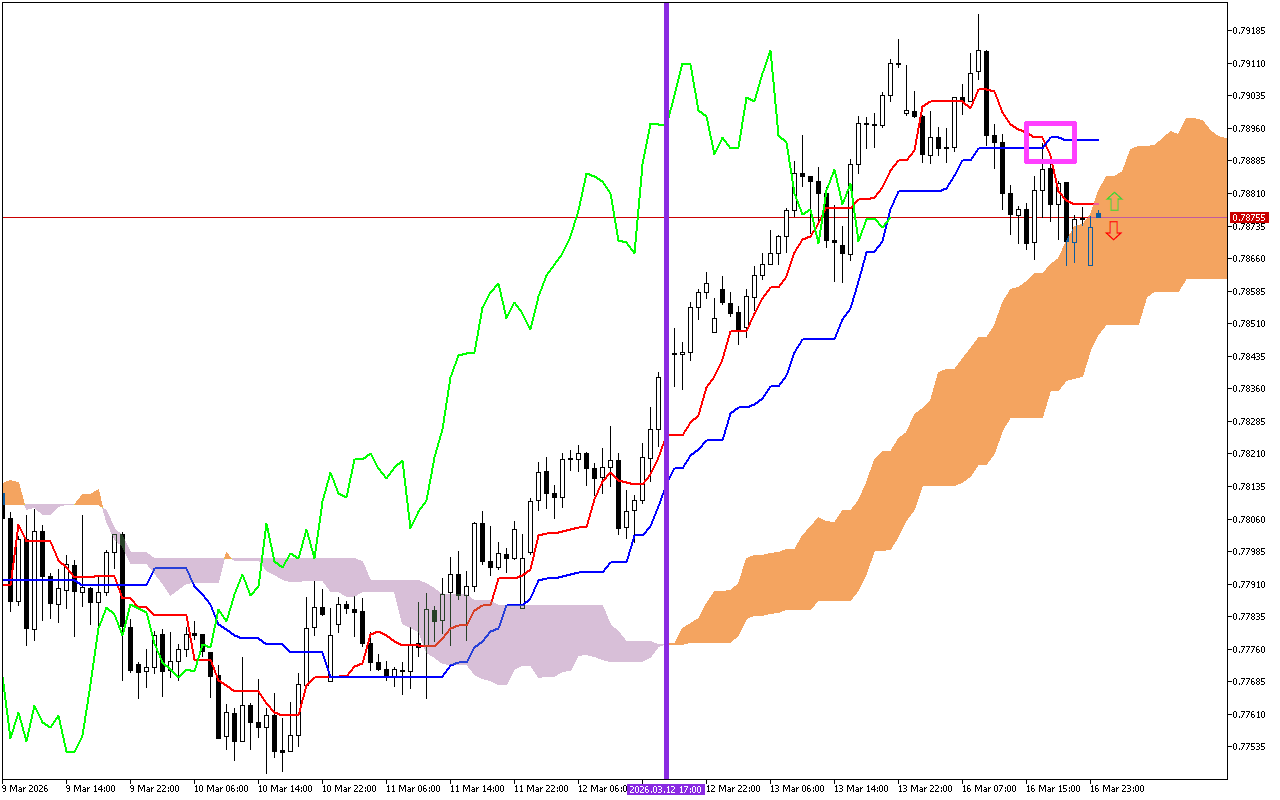Select the blue outlined candle at far right
The width and height of the screenshot is (1280, 800).
pos(1090,245)
